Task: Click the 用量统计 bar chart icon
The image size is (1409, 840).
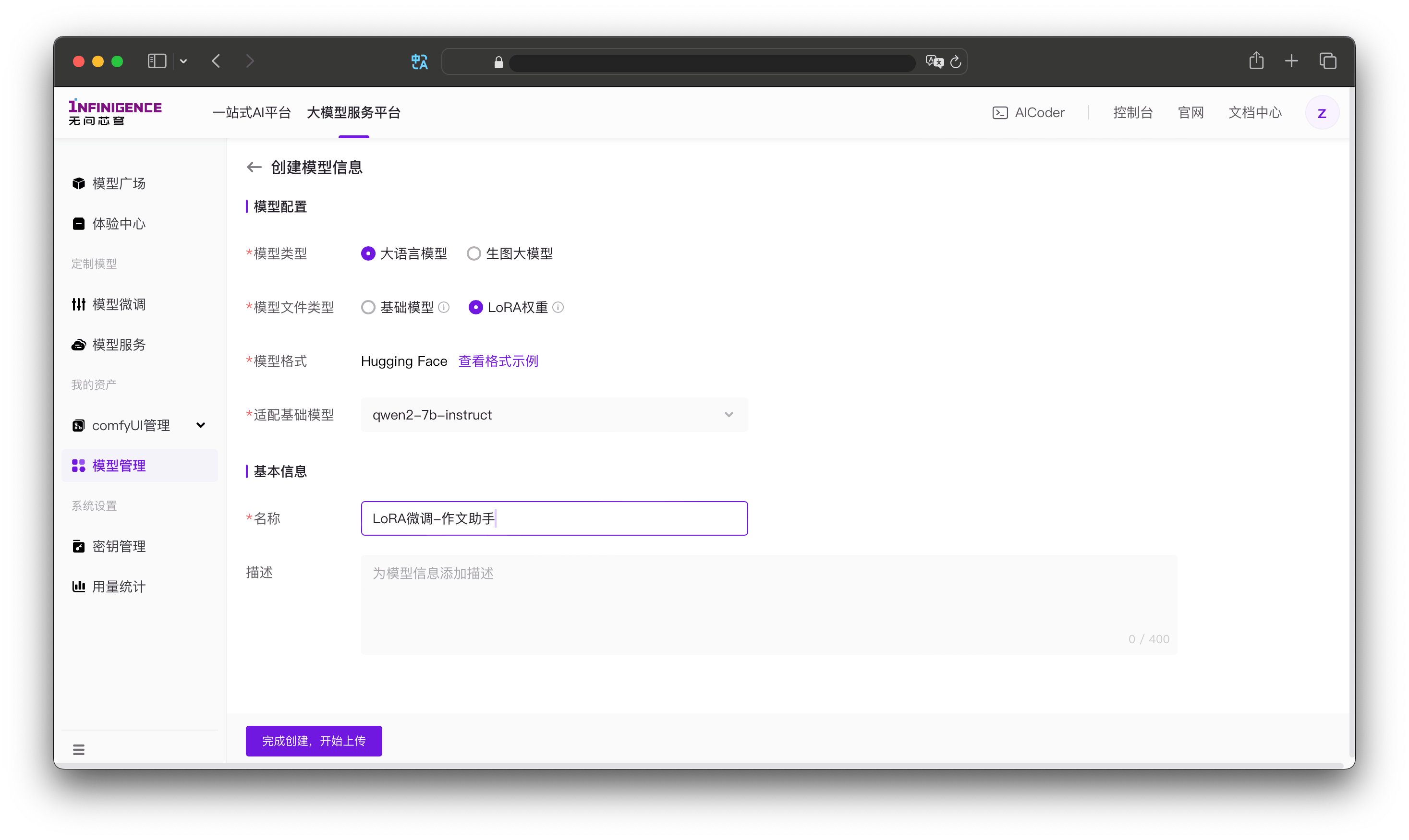Action: pyautogui.click(x=79, y=587)
